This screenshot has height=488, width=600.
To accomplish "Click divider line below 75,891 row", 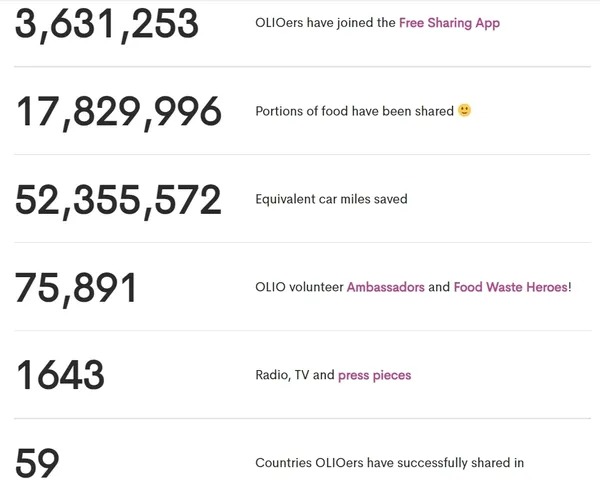I will point(302,331).
